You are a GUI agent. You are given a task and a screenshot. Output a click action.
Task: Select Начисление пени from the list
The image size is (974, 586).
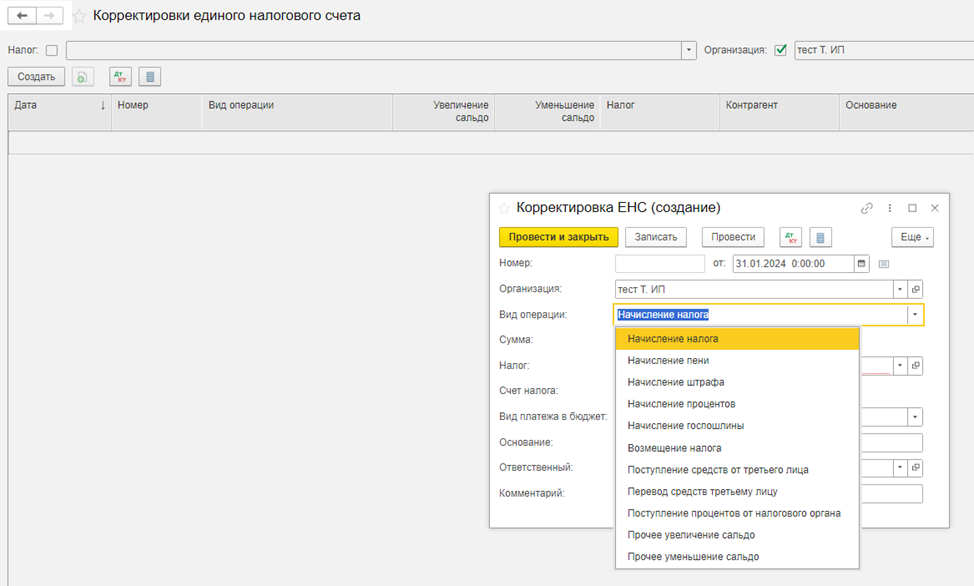(x=668, y=360)
